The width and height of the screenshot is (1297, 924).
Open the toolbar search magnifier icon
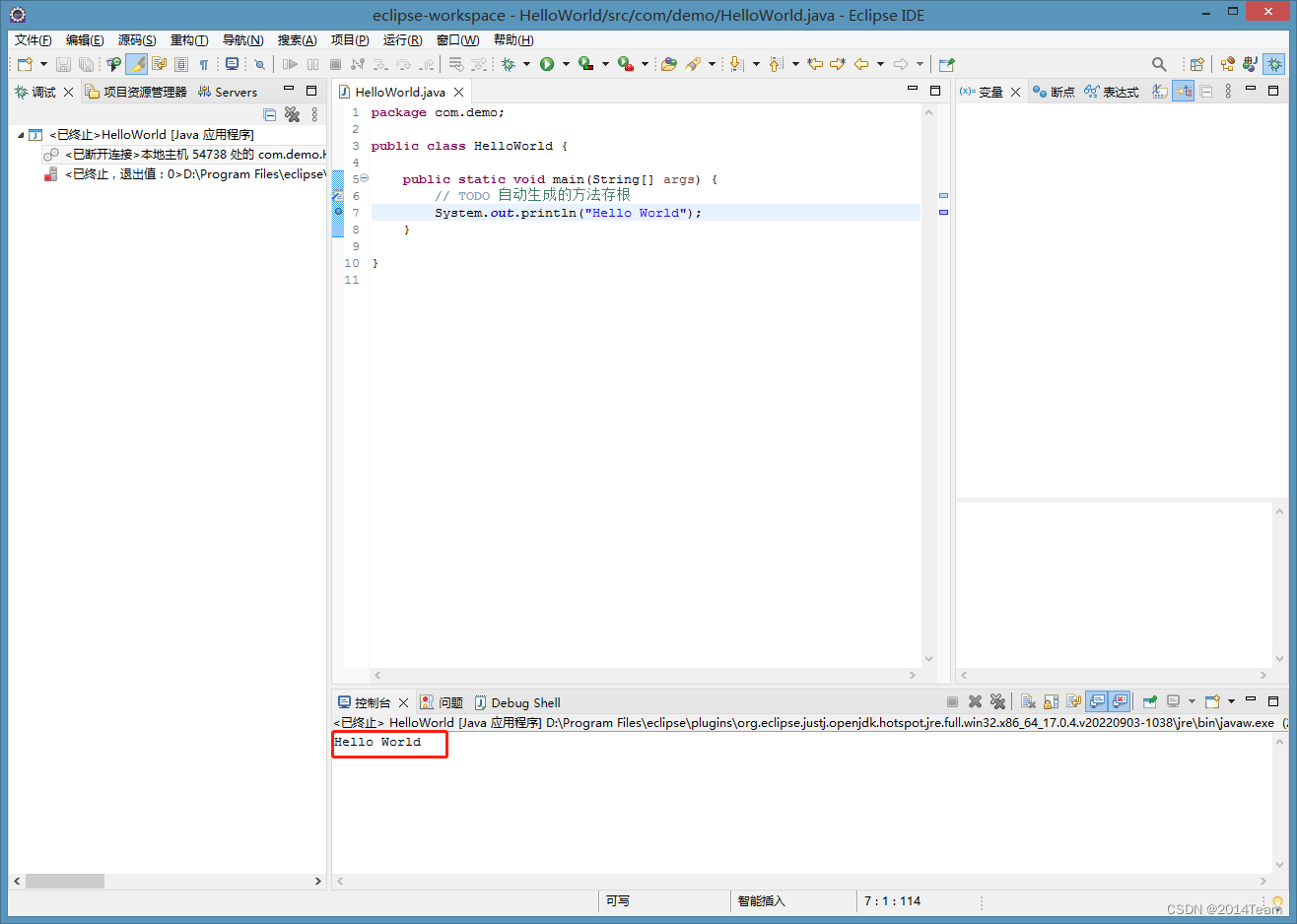click(x=1159, y=64)
